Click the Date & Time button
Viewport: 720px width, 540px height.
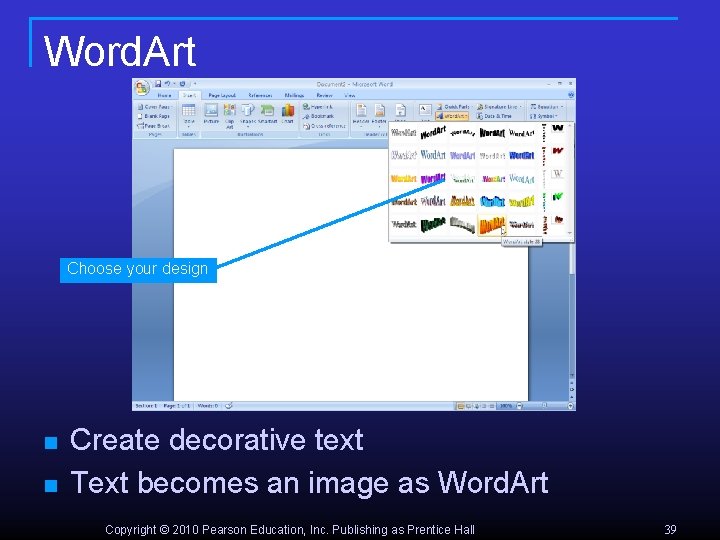pyautogui.click(x=494, y=116)
